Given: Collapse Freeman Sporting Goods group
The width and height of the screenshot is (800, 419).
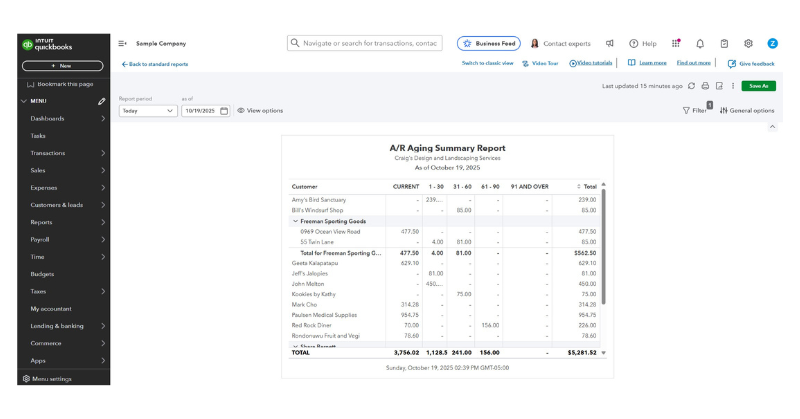Looking at the screenshot, I should coord(295,221).
